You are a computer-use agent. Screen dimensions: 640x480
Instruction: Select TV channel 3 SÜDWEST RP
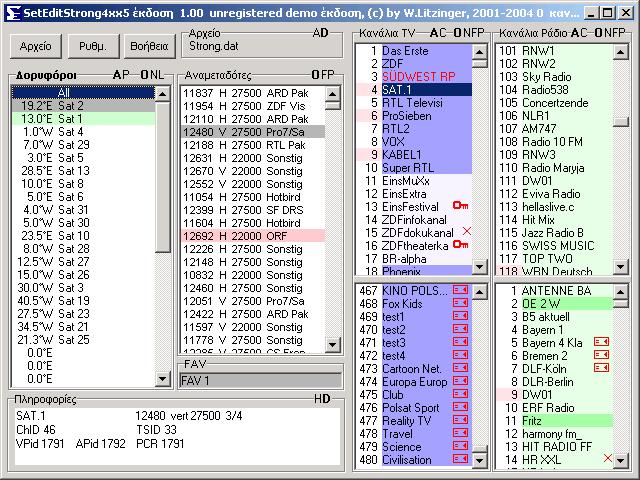click(414, 77)
